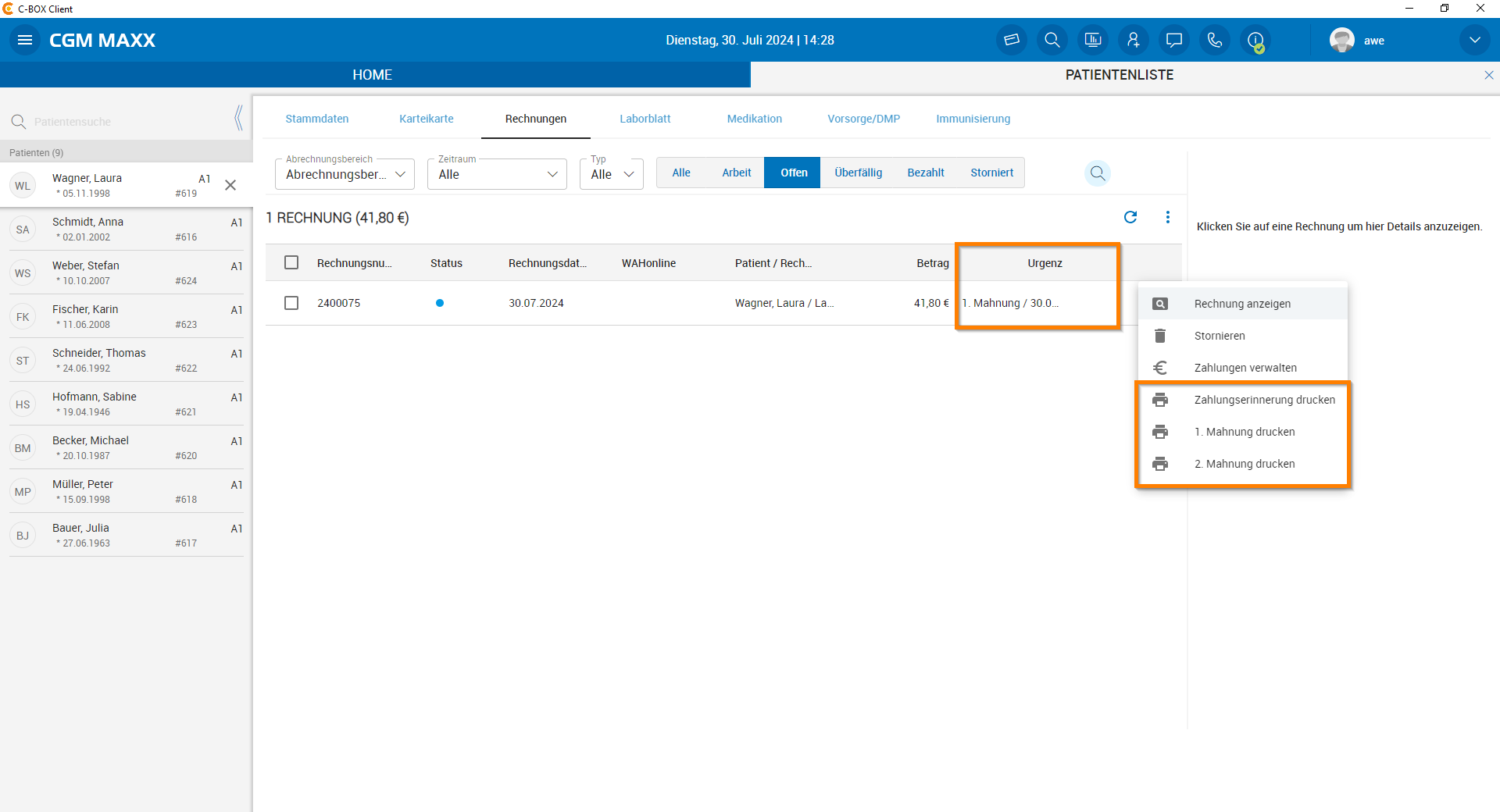Open the Typ dropdown
The width and height of the screenshot is (1500, 812).
pos(612,174)
